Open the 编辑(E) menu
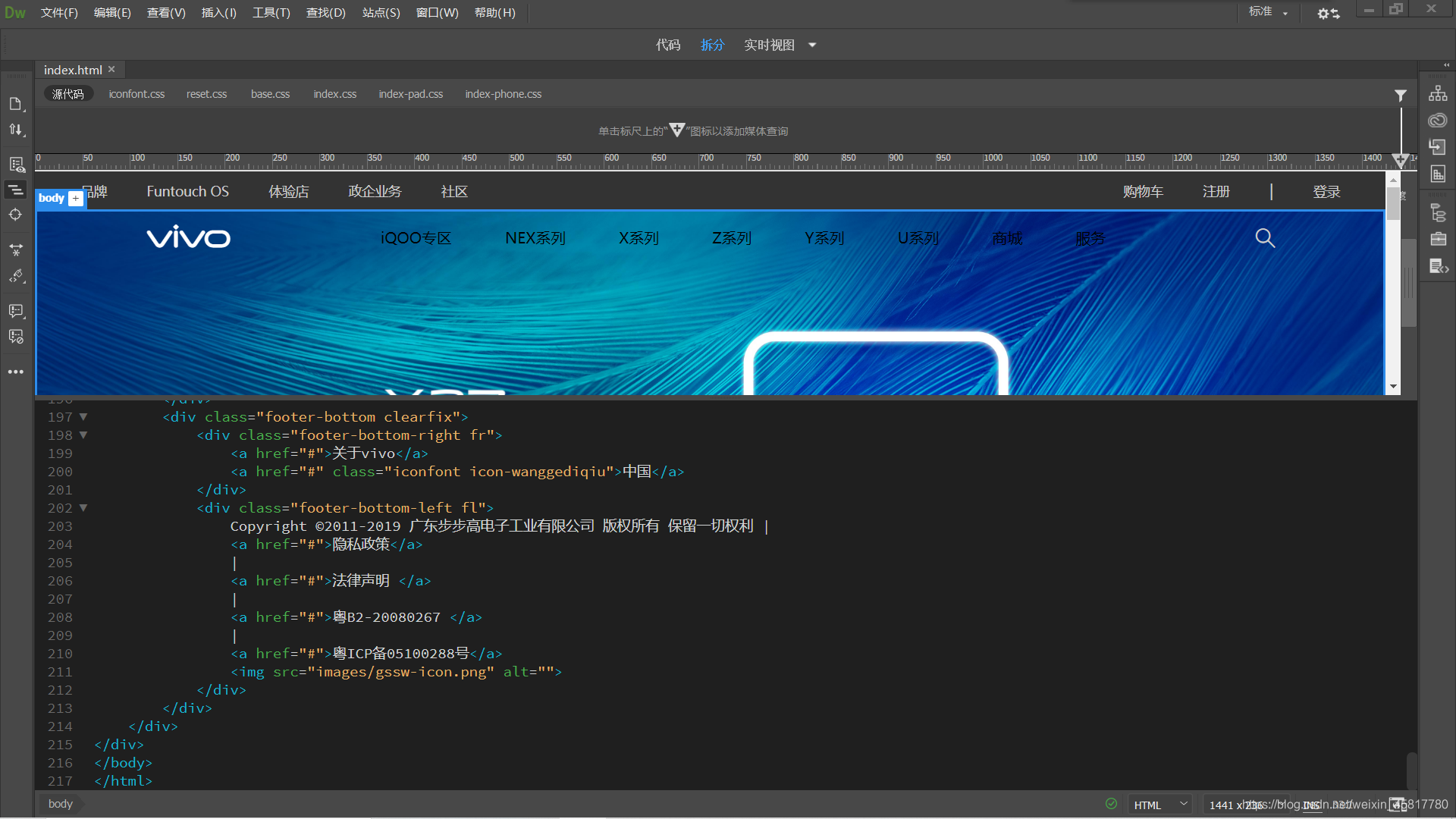This screenshot has width=1456, height=819. pos(112,13)
